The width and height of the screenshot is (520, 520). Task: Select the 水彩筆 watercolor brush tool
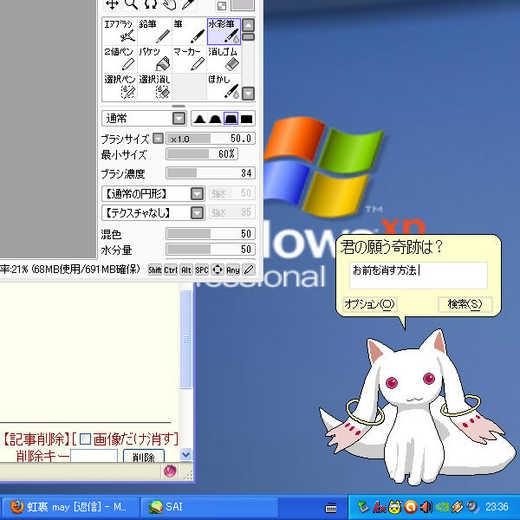[224, 31]
